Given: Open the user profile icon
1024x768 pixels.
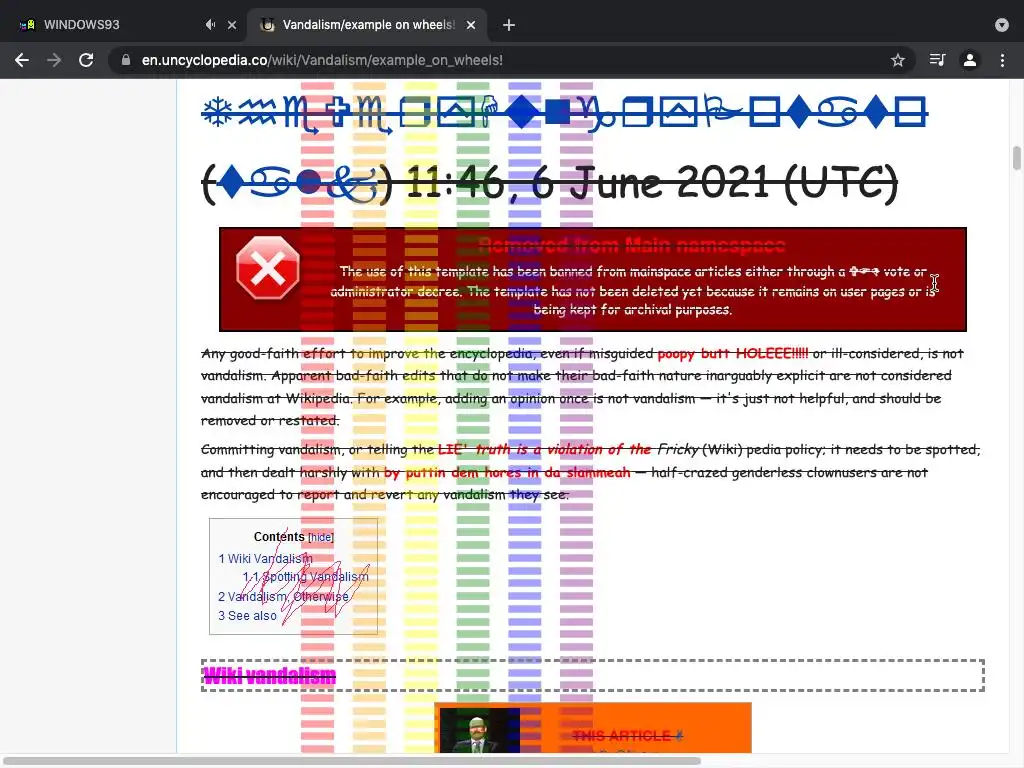Looking at the screenshot, I should coord(970,60).
